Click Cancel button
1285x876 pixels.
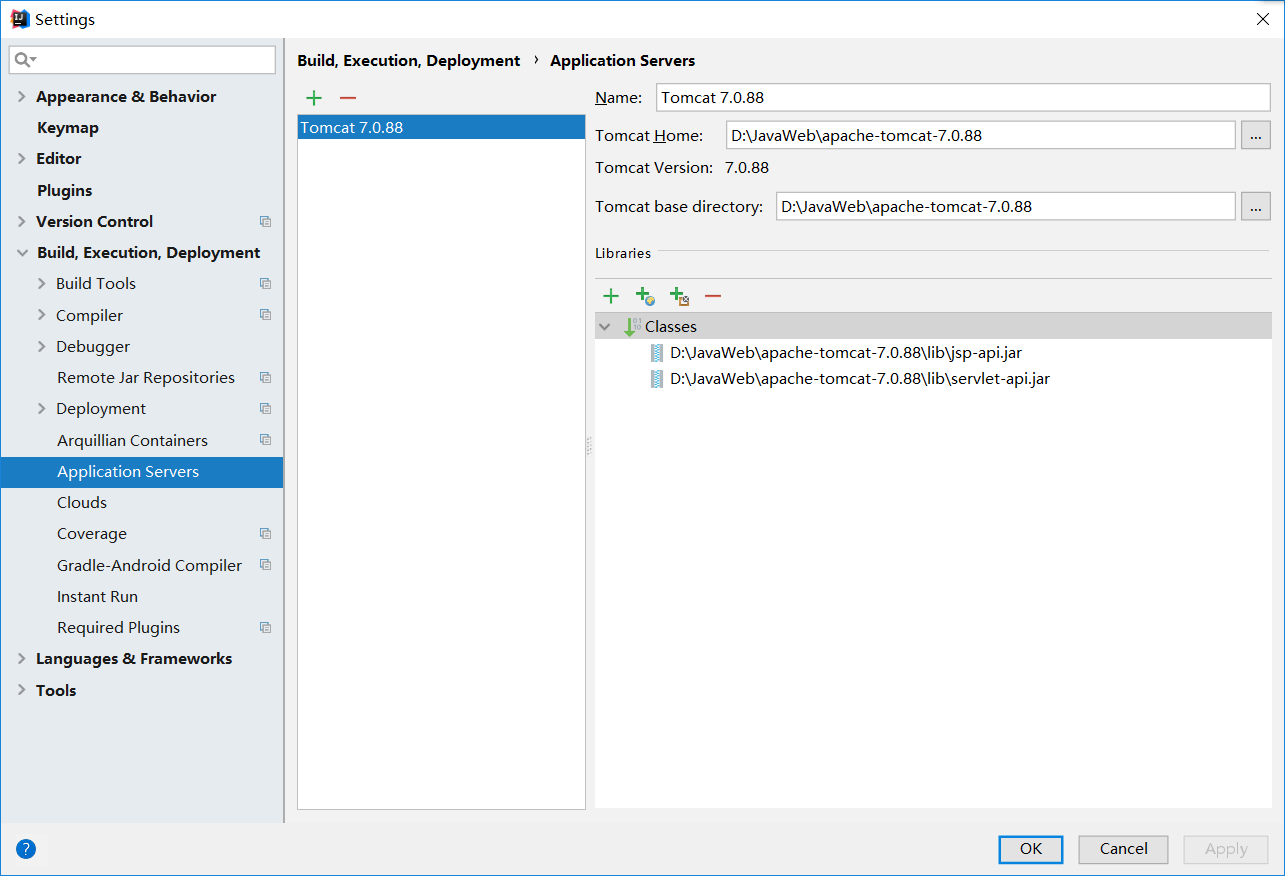1123,849
